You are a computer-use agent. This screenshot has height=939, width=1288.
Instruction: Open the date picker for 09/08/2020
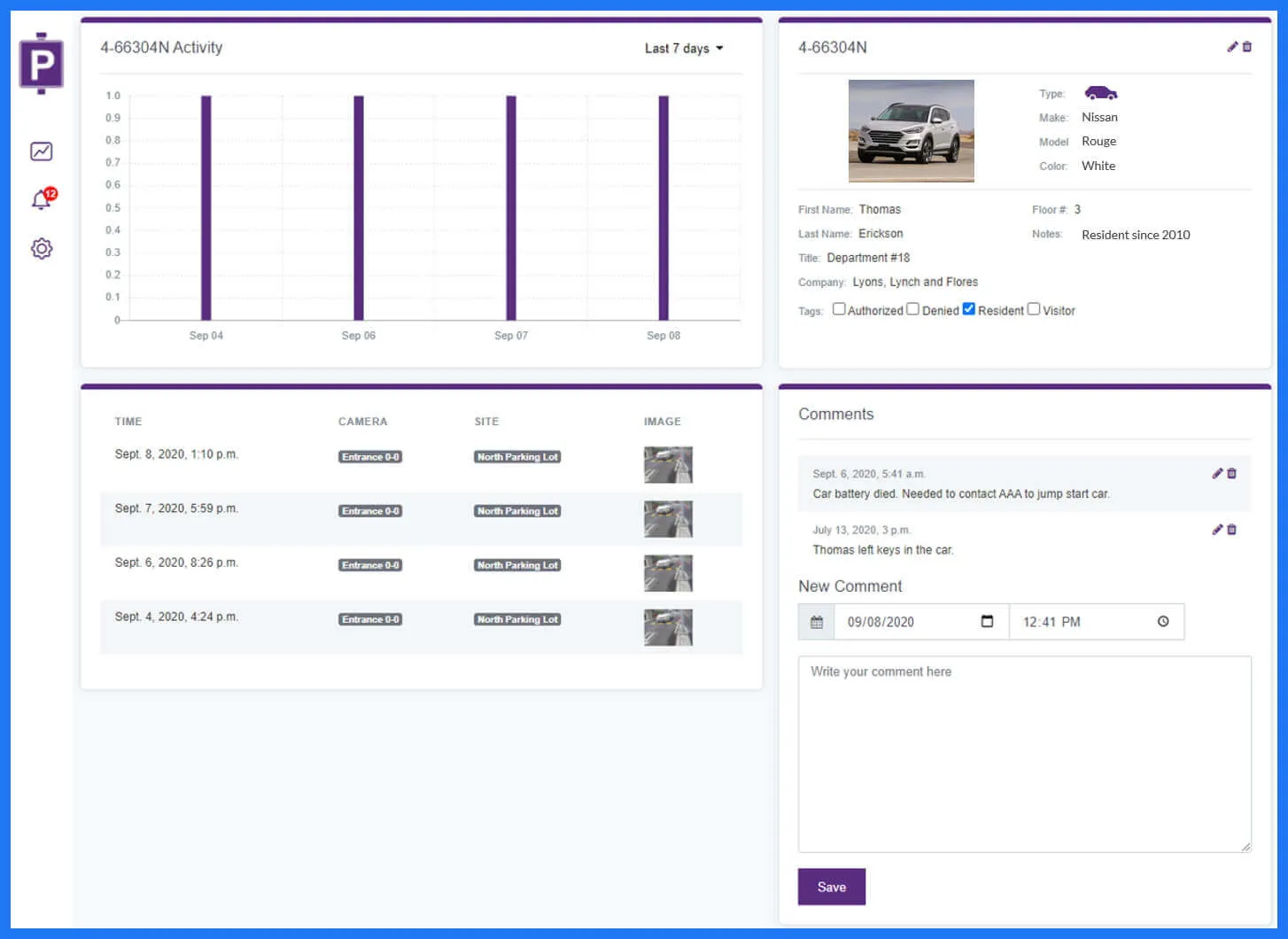[x=987, y=621]
